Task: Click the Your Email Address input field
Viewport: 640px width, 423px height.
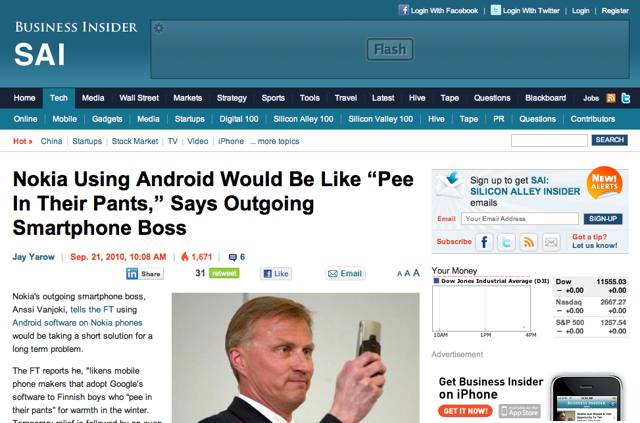Action: tap(520, 219)
